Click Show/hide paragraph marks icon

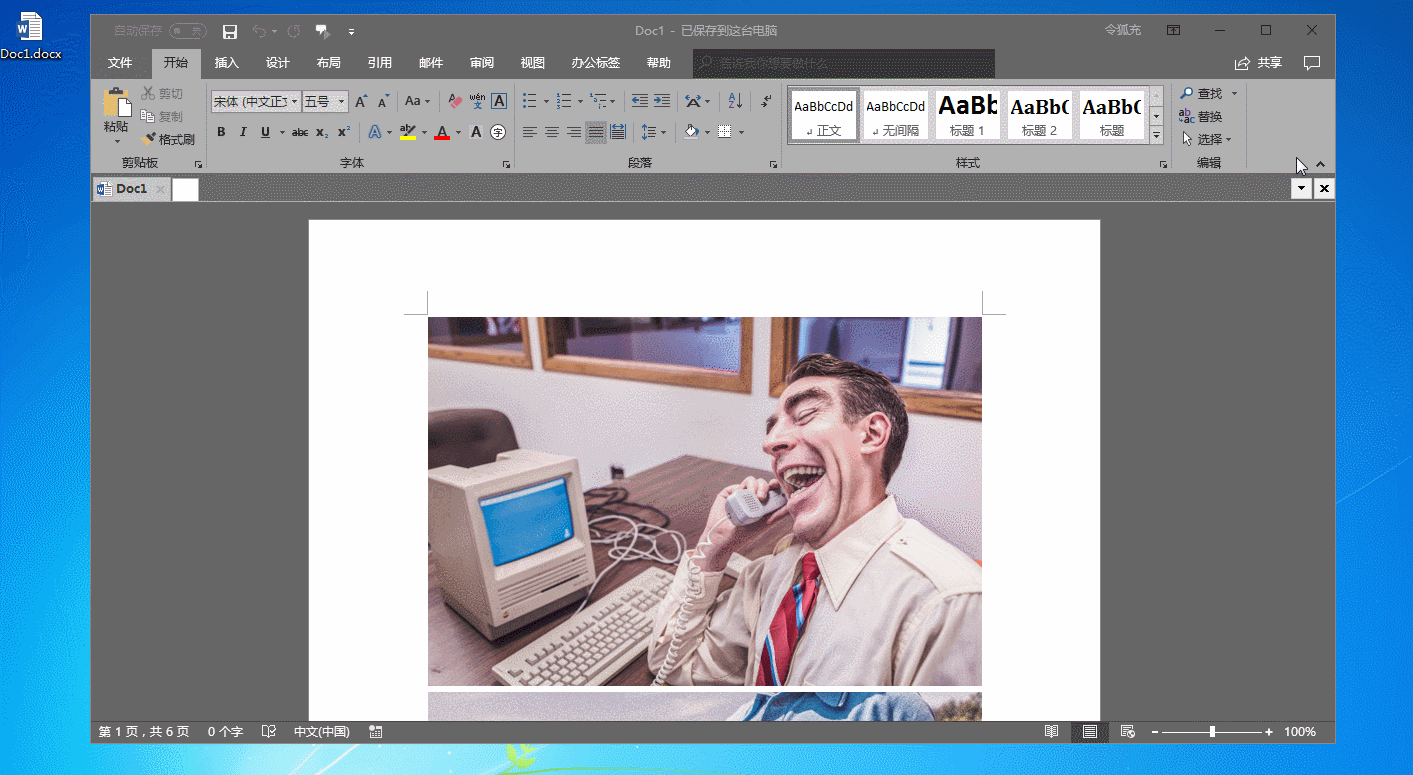766,101
